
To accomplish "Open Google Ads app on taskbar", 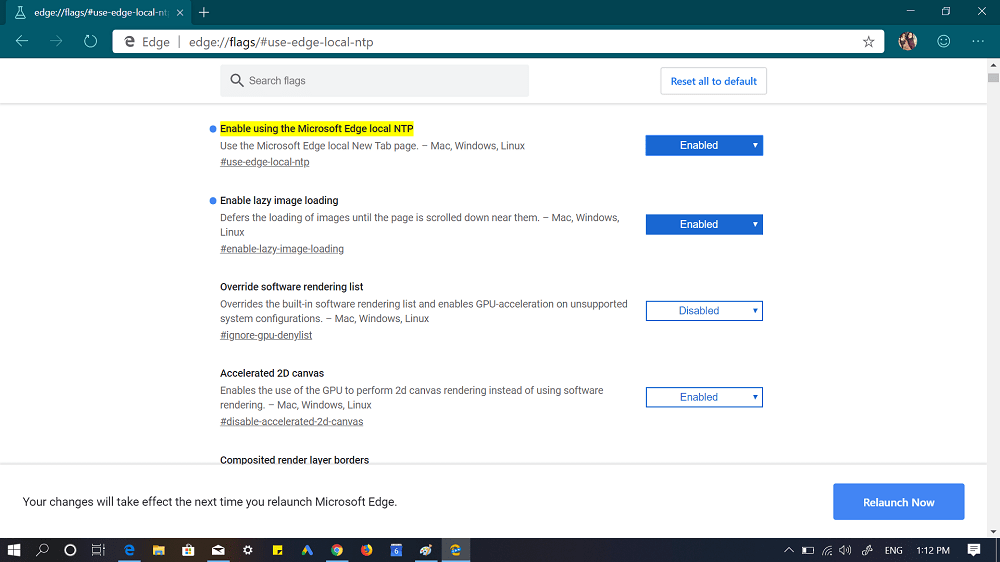I will [x=307, y=550].
